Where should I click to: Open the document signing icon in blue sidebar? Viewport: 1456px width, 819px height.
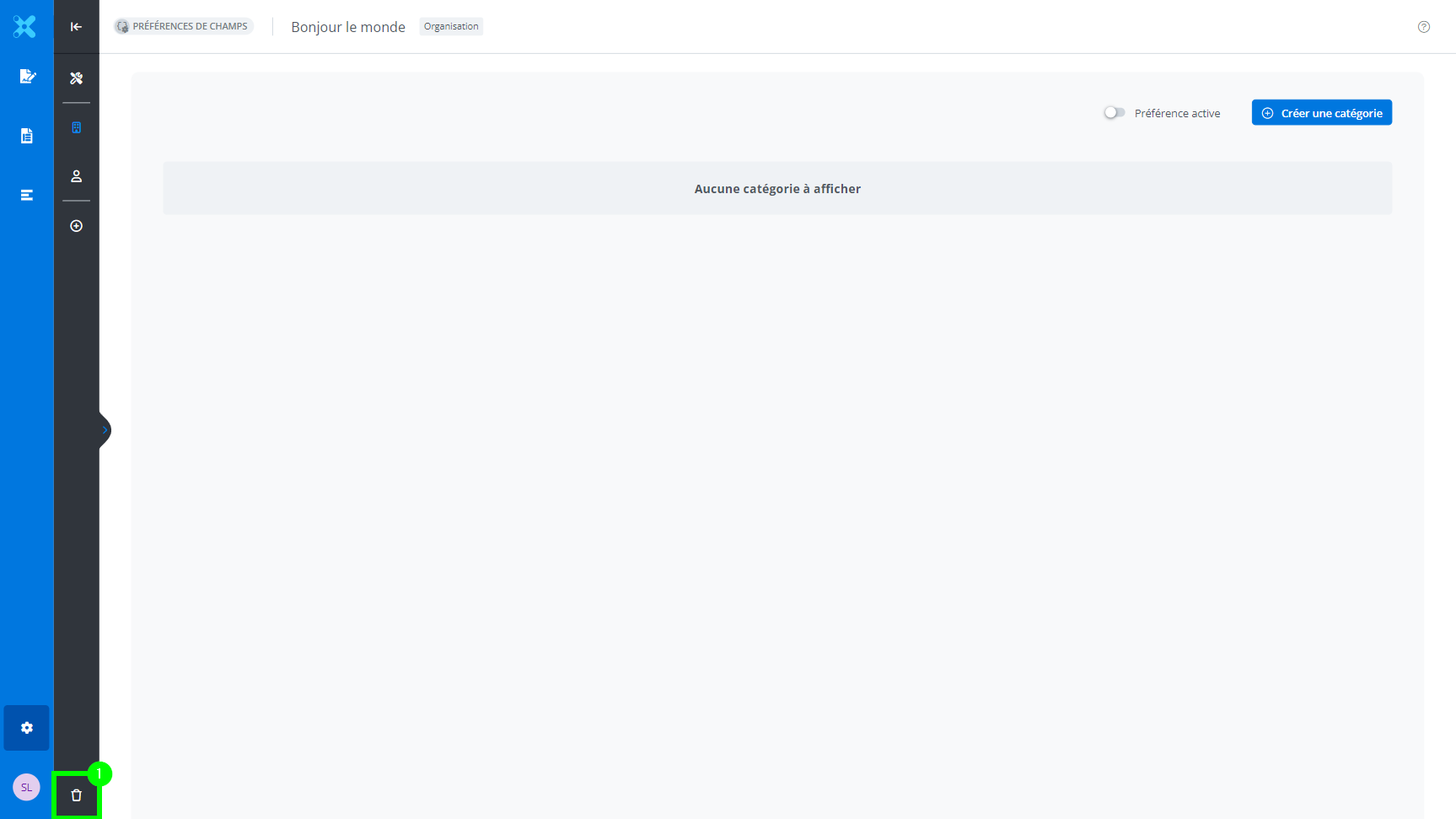click(27, 77)
